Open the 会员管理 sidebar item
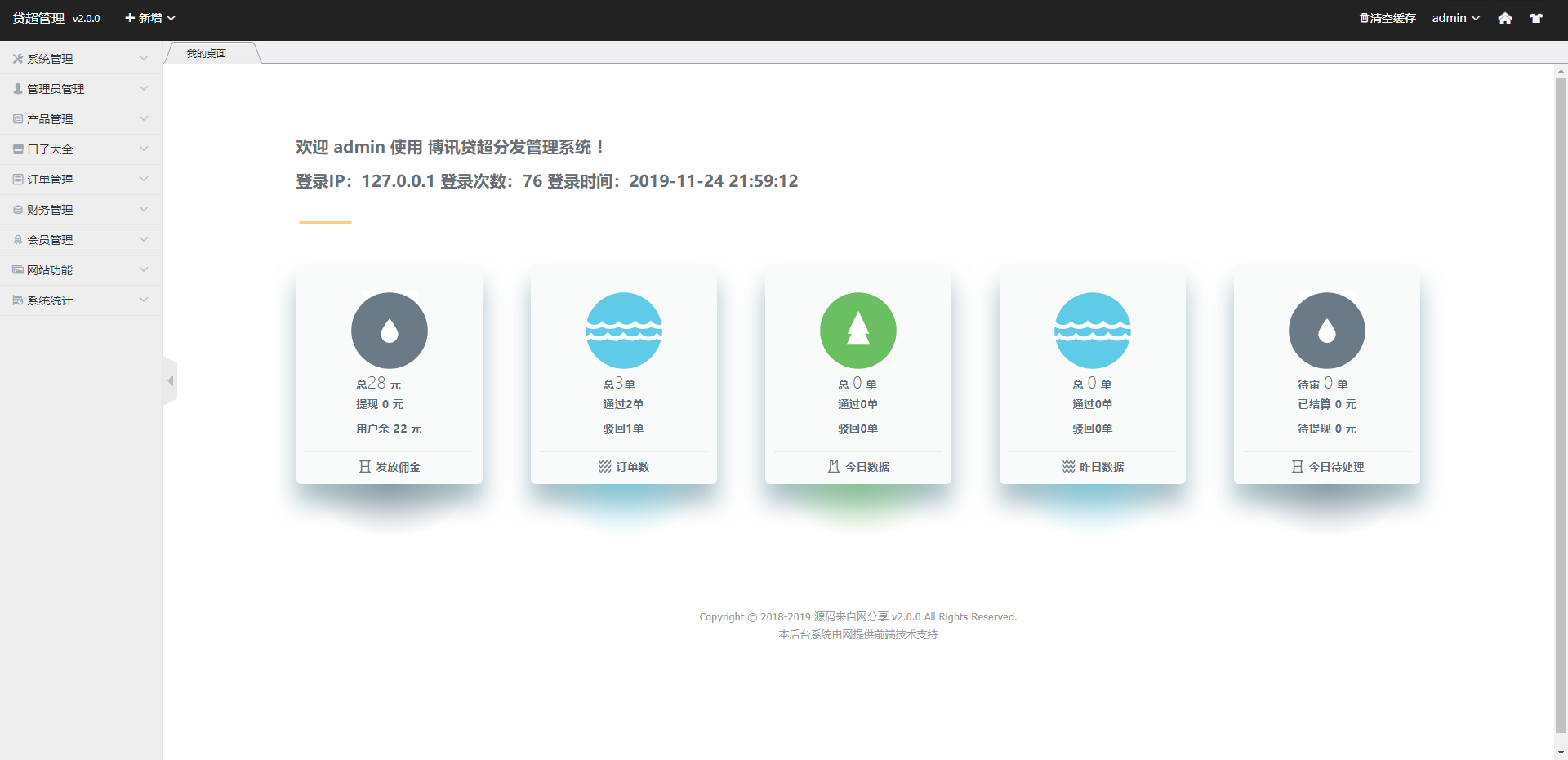1568x760 pixels. tap(81, 240)
